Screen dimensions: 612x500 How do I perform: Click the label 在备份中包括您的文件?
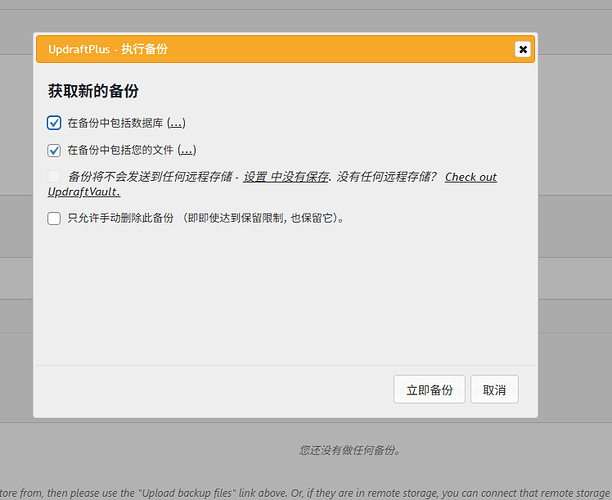point(120,150)
